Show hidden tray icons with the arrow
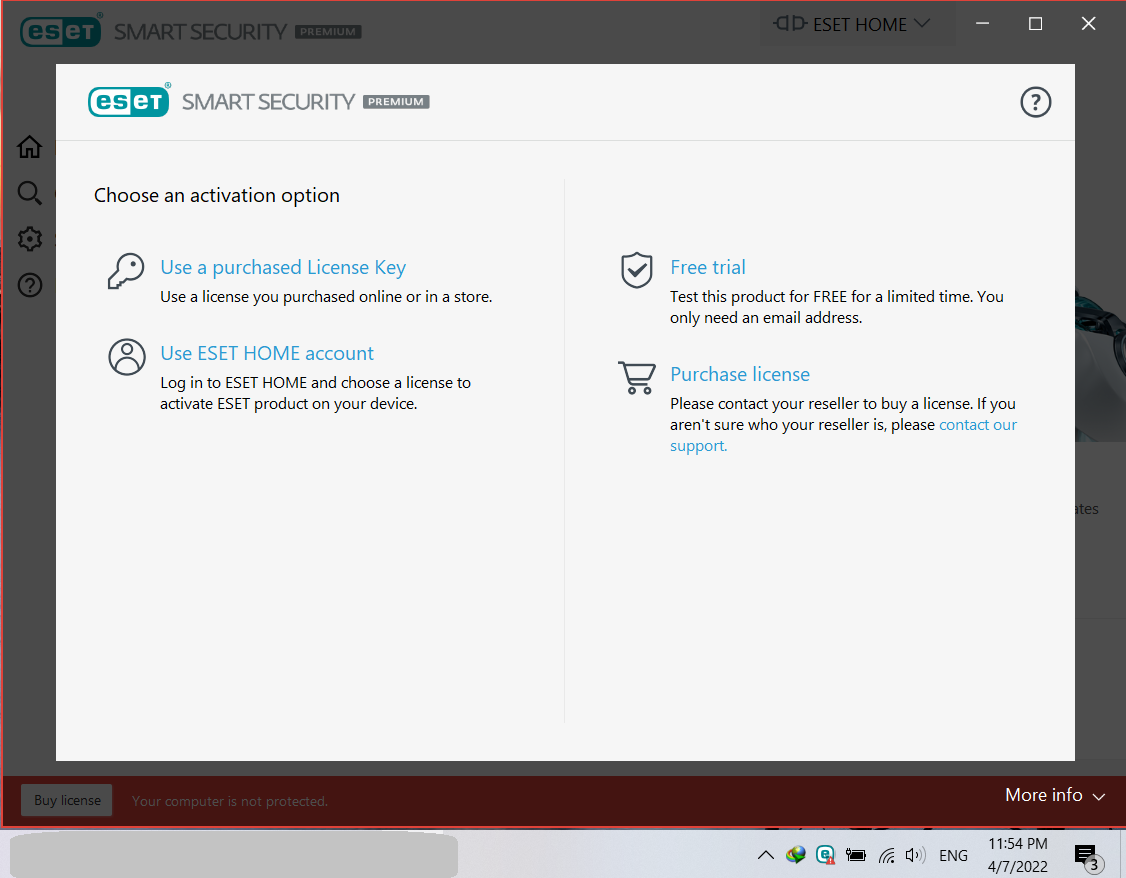The image size is (1126, 878). tap(766, 855)
